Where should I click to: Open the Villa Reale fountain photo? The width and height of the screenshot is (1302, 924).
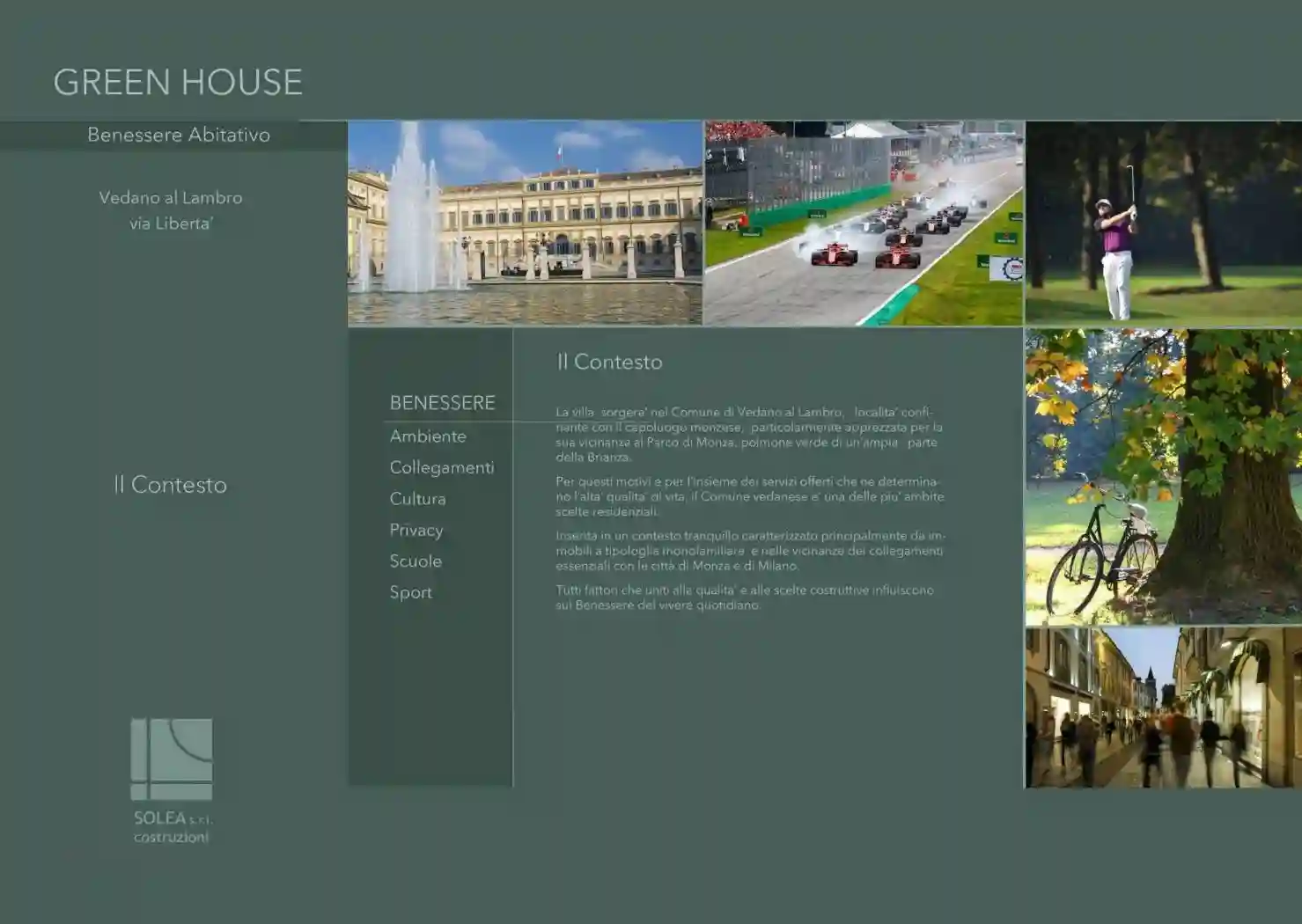(x=525, y=224)
